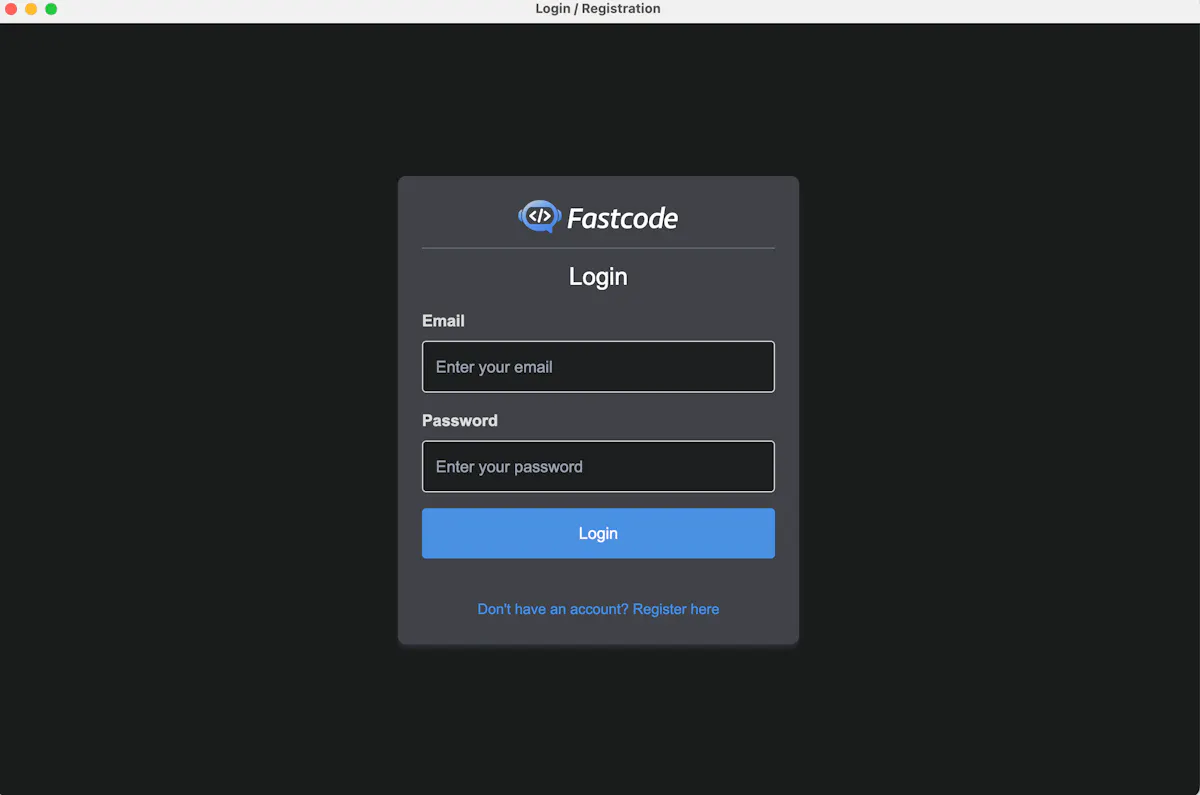The image size is (1200, 795).
Task: Minimize the window with the yellow button
Action: click(x=31, y=9)
